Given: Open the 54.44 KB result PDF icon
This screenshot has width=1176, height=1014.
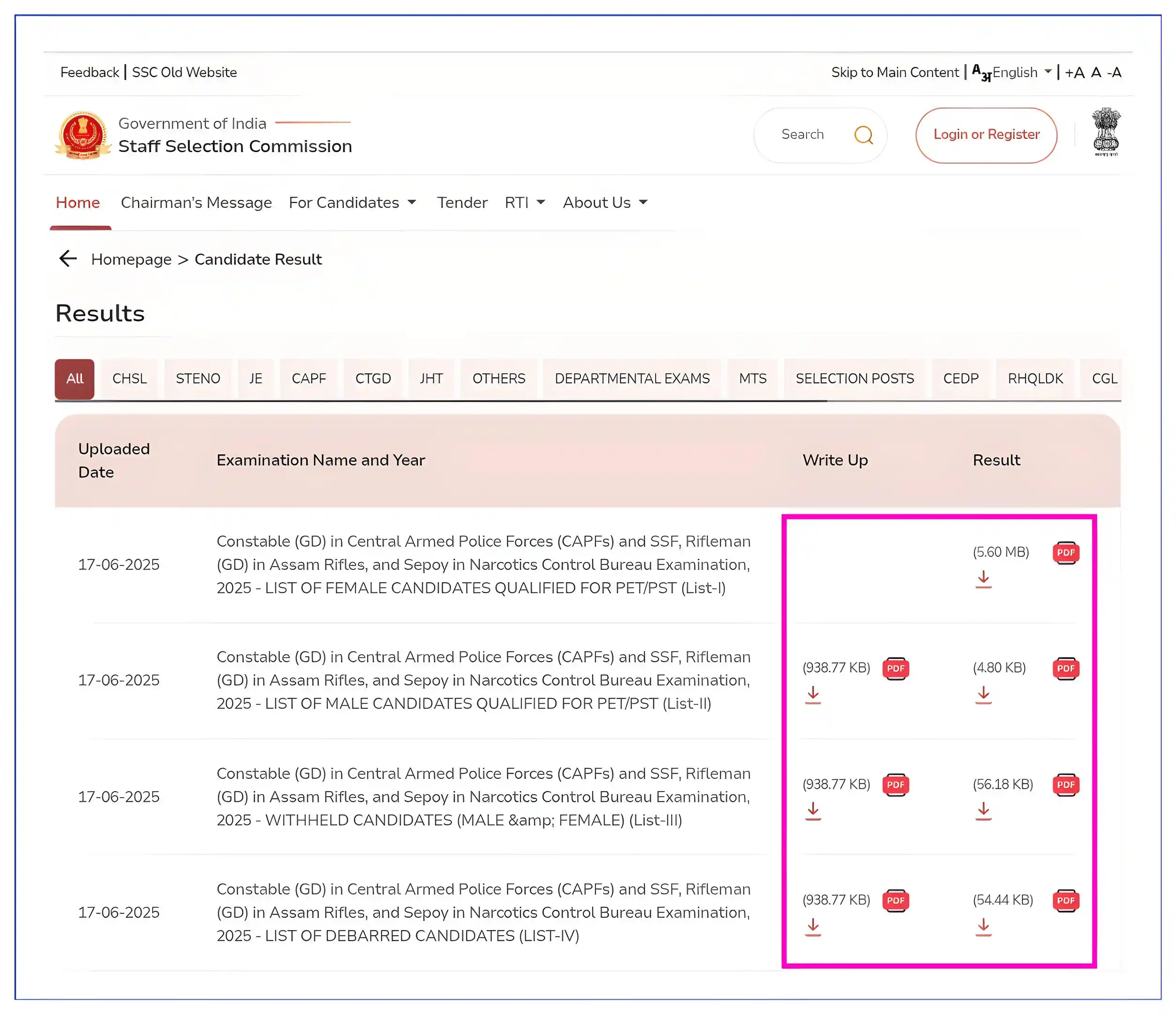Looking at the screenshot, I should (1065, 900).
